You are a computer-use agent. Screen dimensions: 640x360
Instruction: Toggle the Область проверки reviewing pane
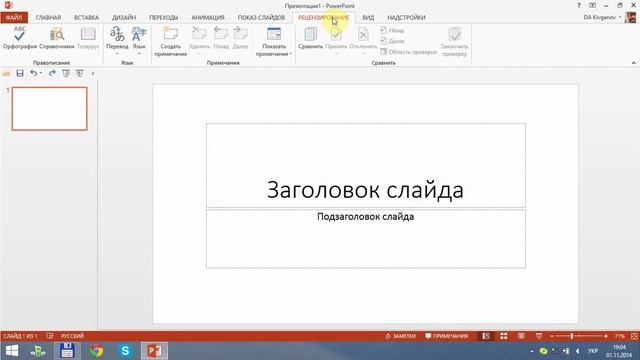(408, 52)
